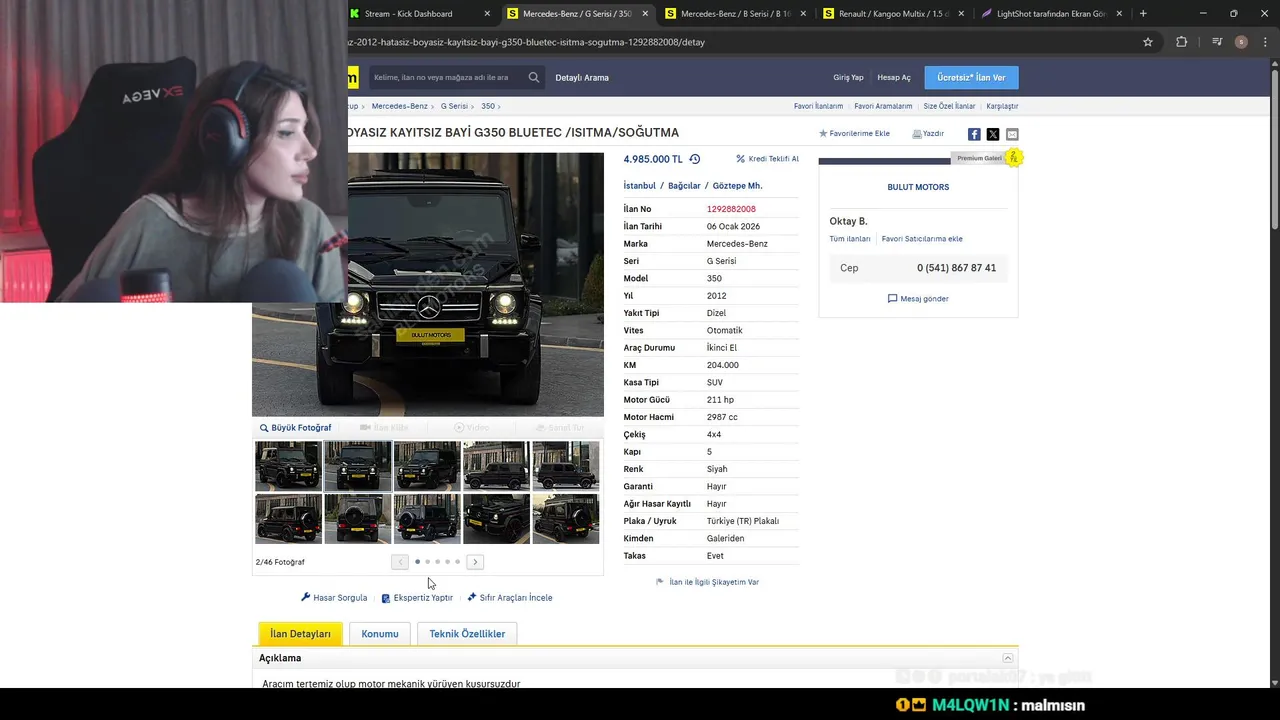Click the percent icon for Kredi Teklifi Al

pos(741,159)
